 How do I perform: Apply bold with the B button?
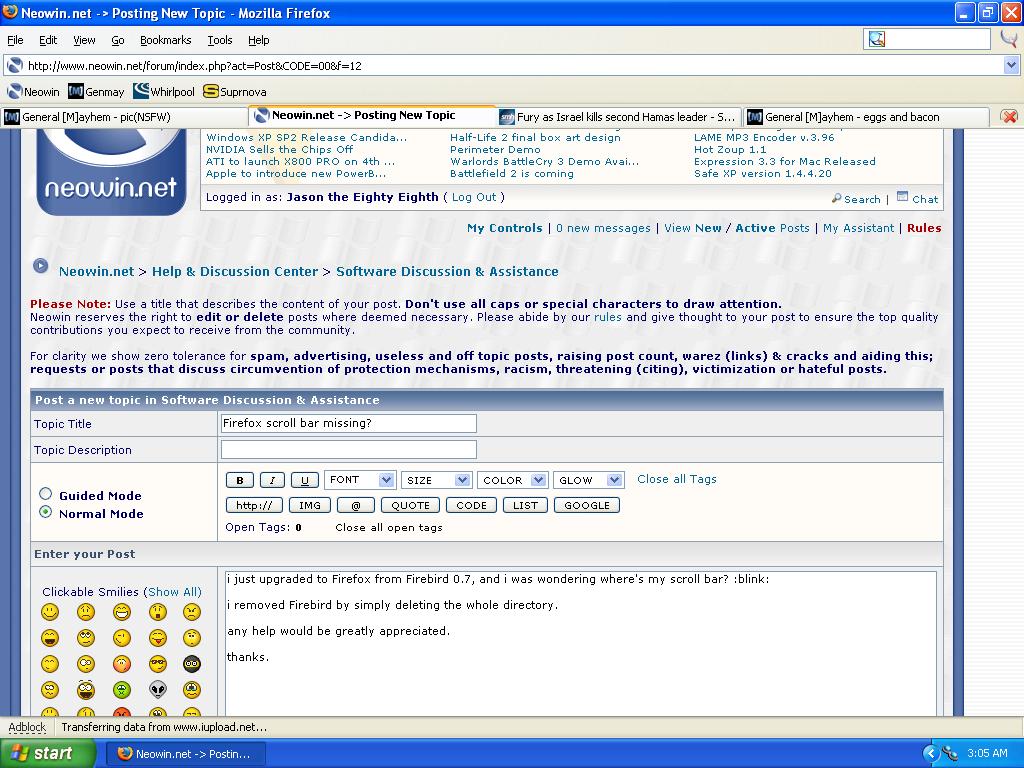click(239, 480)
